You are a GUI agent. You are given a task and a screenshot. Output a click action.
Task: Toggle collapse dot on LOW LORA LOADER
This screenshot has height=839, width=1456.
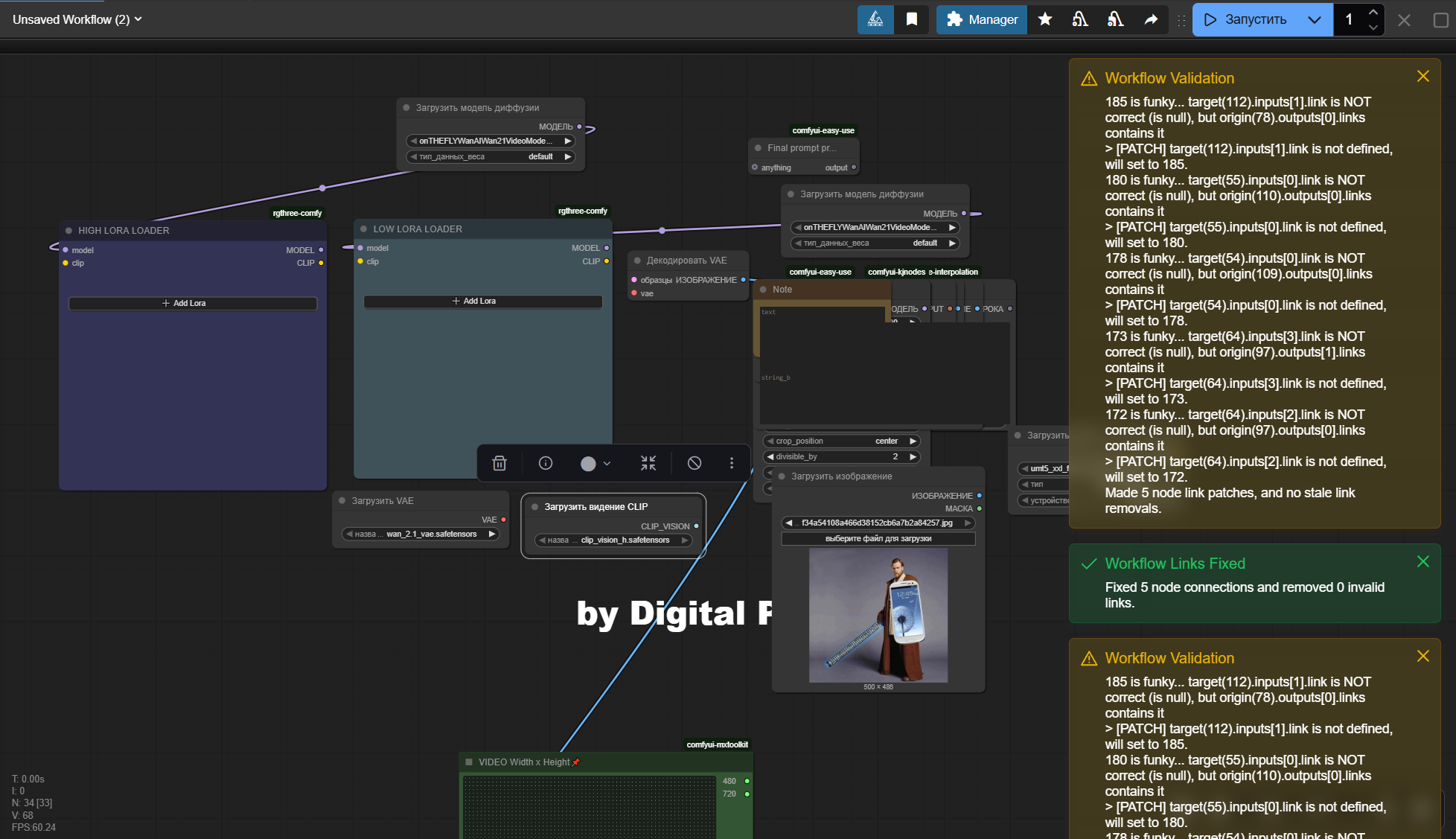[x=364, y=229]
